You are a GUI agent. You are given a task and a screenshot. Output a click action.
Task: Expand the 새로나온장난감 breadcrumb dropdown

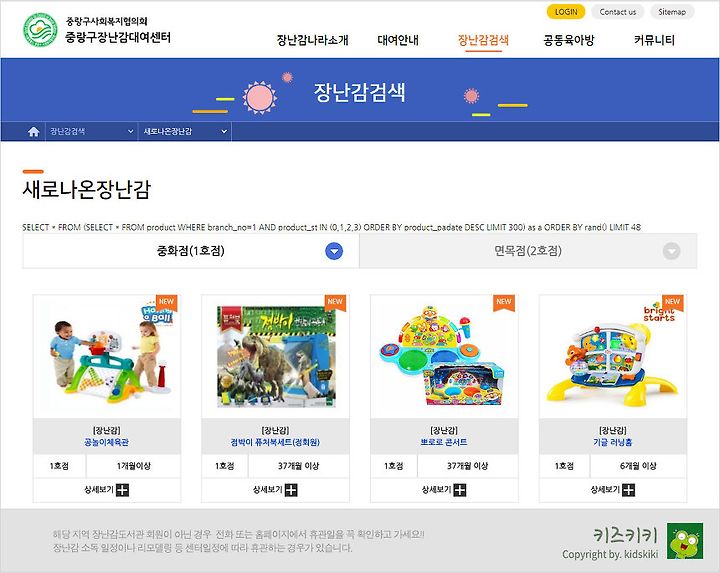(x=185, y=131)
